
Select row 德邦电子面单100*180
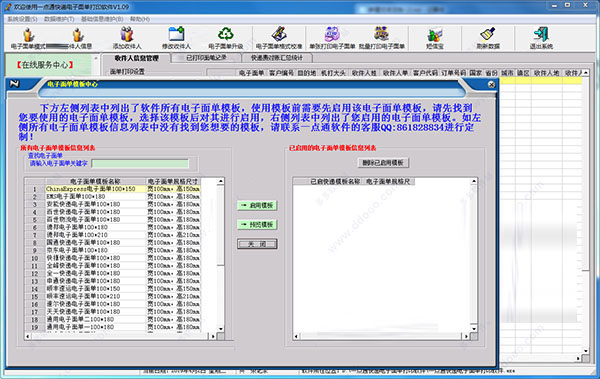pyautogui.click(x=112, y=227)
